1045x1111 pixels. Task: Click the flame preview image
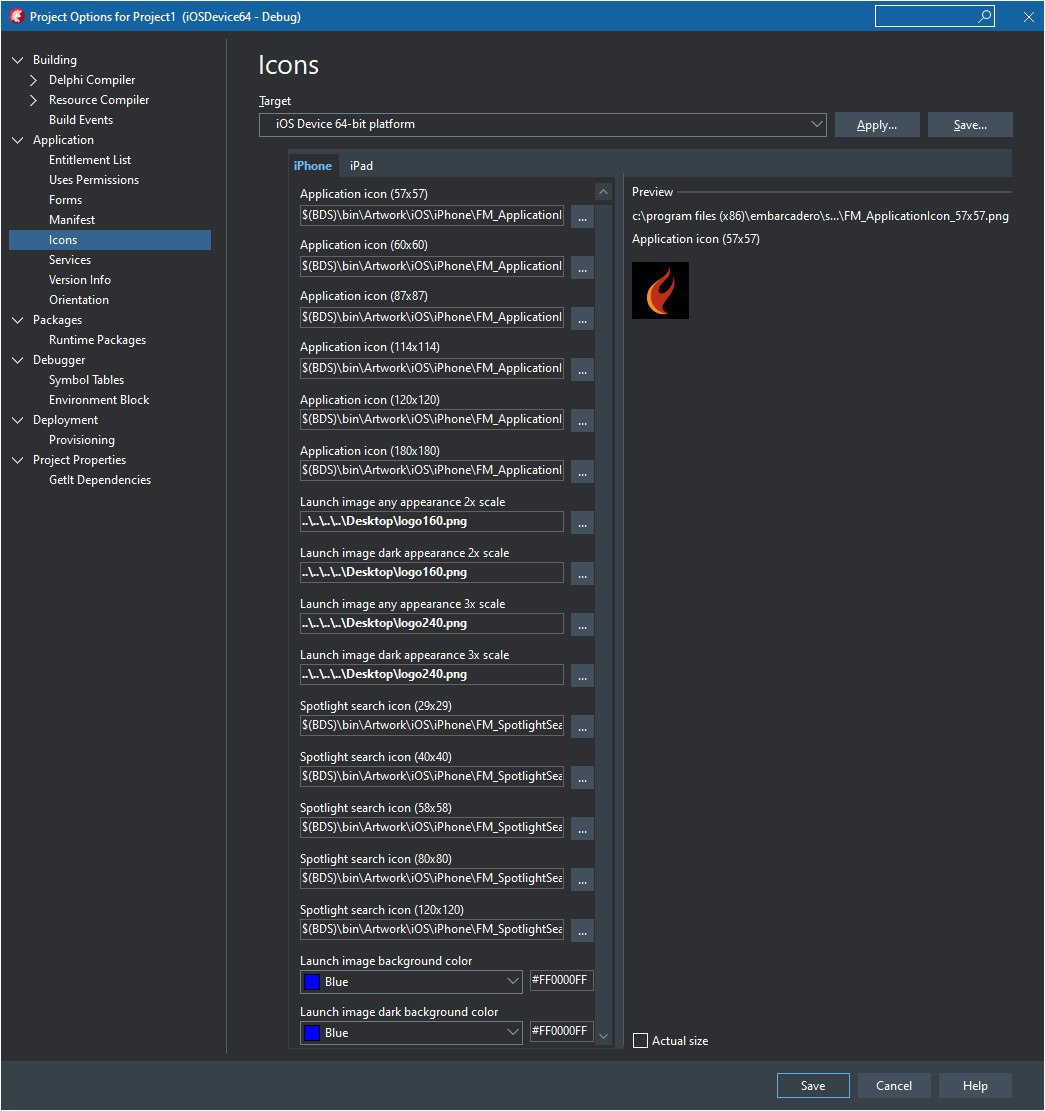click(660, 291)
